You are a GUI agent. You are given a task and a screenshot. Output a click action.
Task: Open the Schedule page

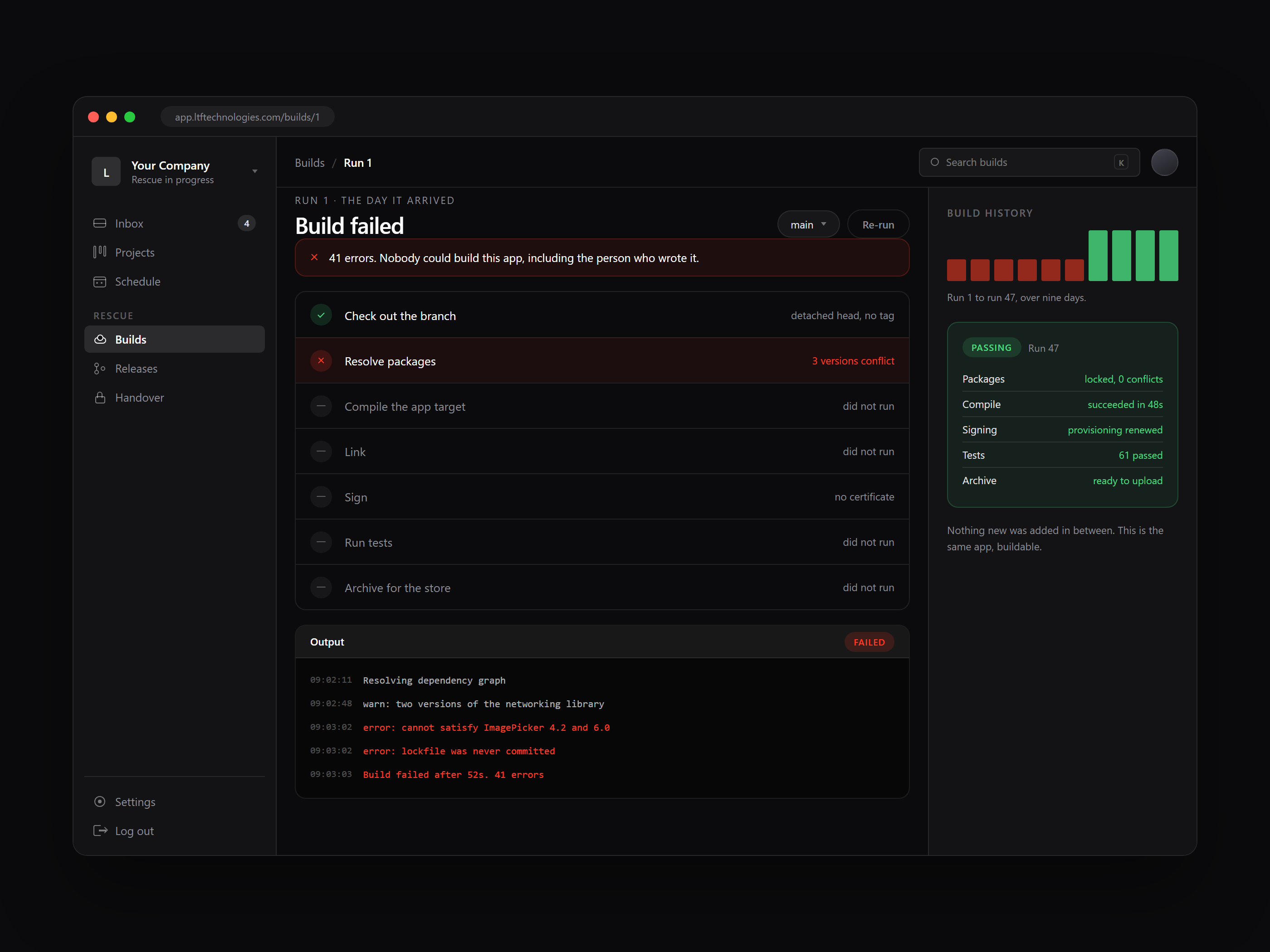(175, 281)
